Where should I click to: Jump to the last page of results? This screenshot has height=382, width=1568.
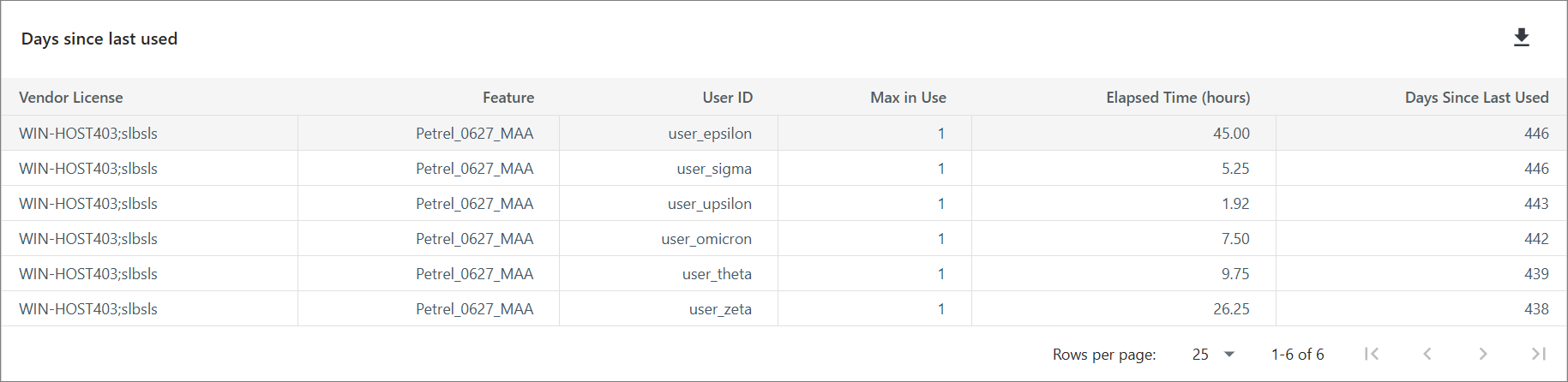pos(1539,354)
